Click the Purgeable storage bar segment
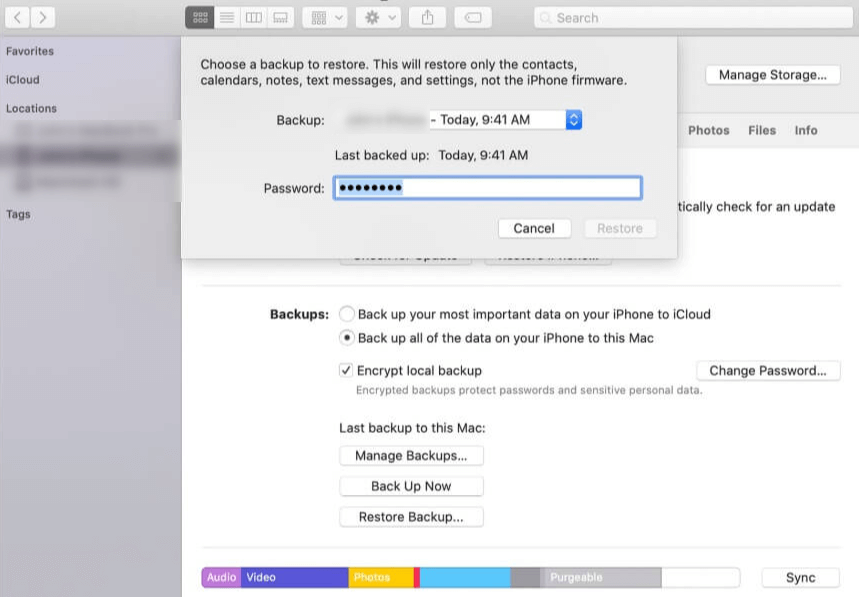Screen dimensions: 859x597 point(601,577)
